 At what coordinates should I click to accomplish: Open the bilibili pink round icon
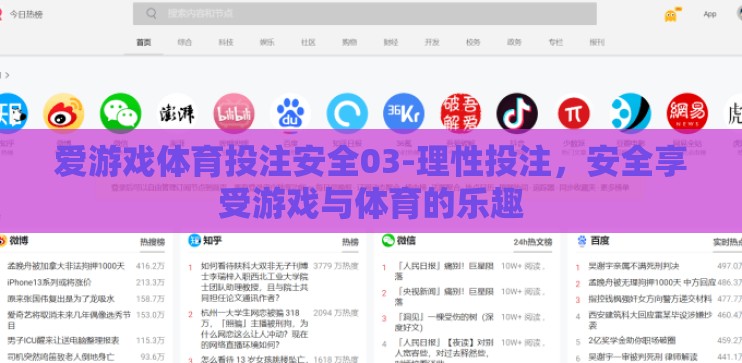pos(234,113)
